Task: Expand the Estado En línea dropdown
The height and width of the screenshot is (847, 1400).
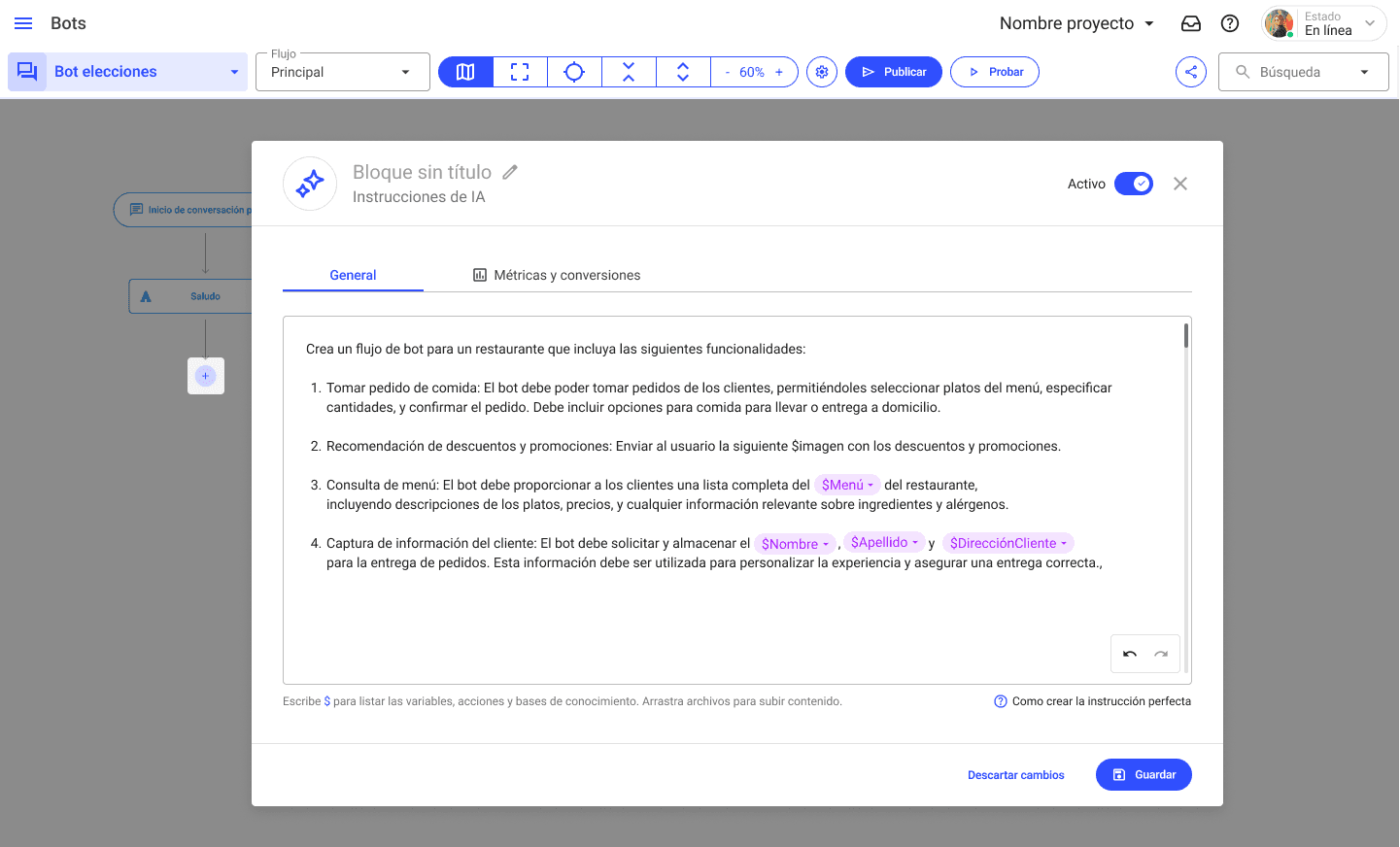Action: (1370, 23)
